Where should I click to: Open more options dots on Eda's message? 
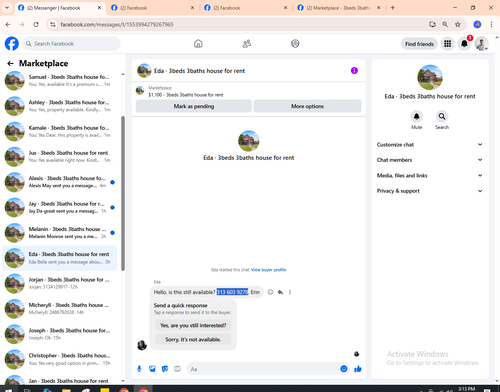pyautogui.click(x=290, y=292)
